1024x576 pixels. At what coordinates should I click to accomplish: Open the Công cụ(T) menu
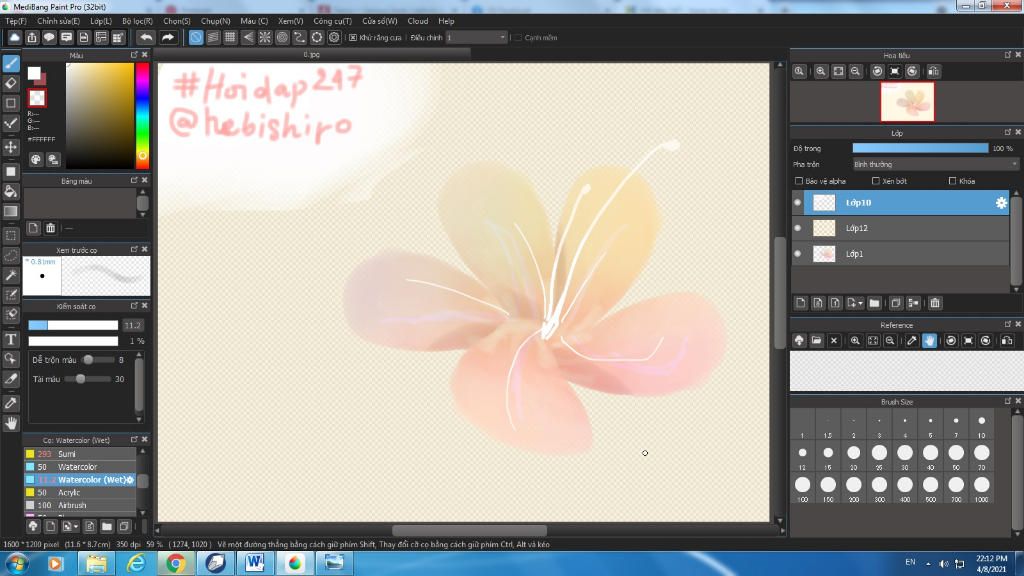tap(332, 21)
